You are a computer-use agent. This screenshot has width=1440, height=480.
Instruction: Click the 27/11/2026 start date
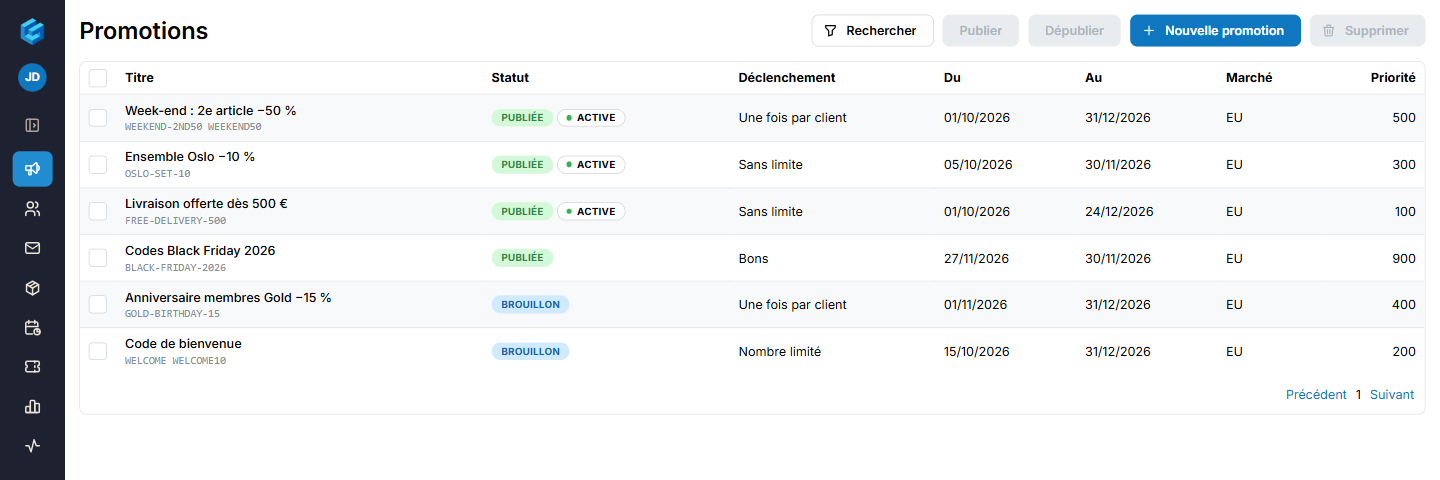point(977,258)
